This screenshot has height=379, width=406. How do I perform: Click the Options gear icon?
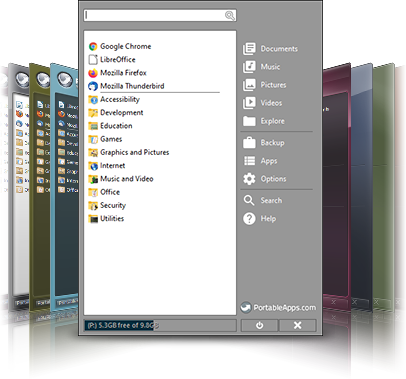tap(249, 179)
